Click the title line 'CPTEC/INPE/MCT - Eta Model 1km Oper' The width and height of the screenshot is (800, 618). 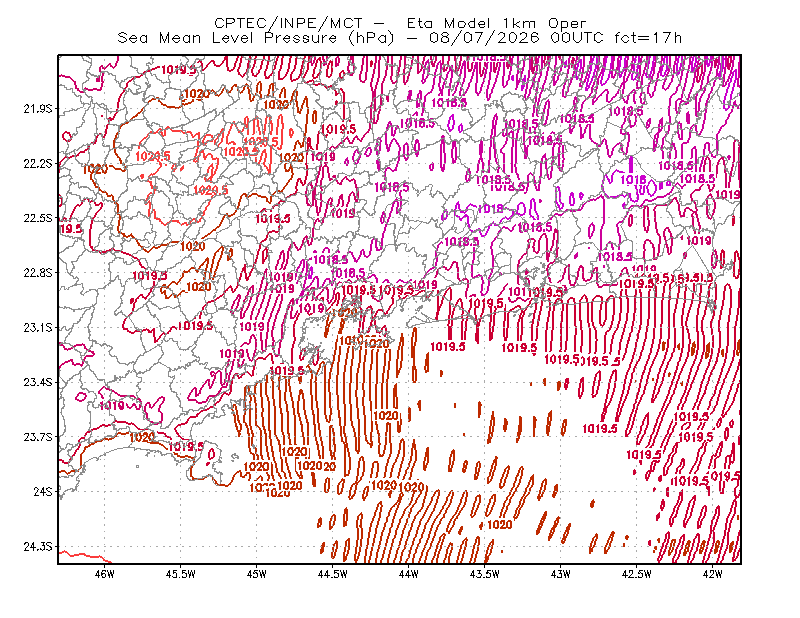[x=400, y=23]
